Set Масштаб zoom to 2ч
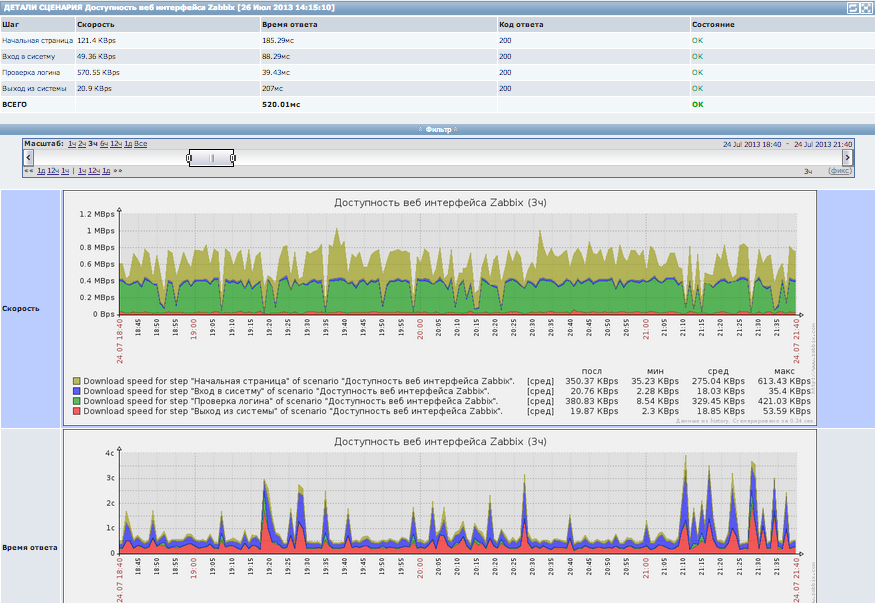This screenshot has width=875, height=603. (82, 144)
